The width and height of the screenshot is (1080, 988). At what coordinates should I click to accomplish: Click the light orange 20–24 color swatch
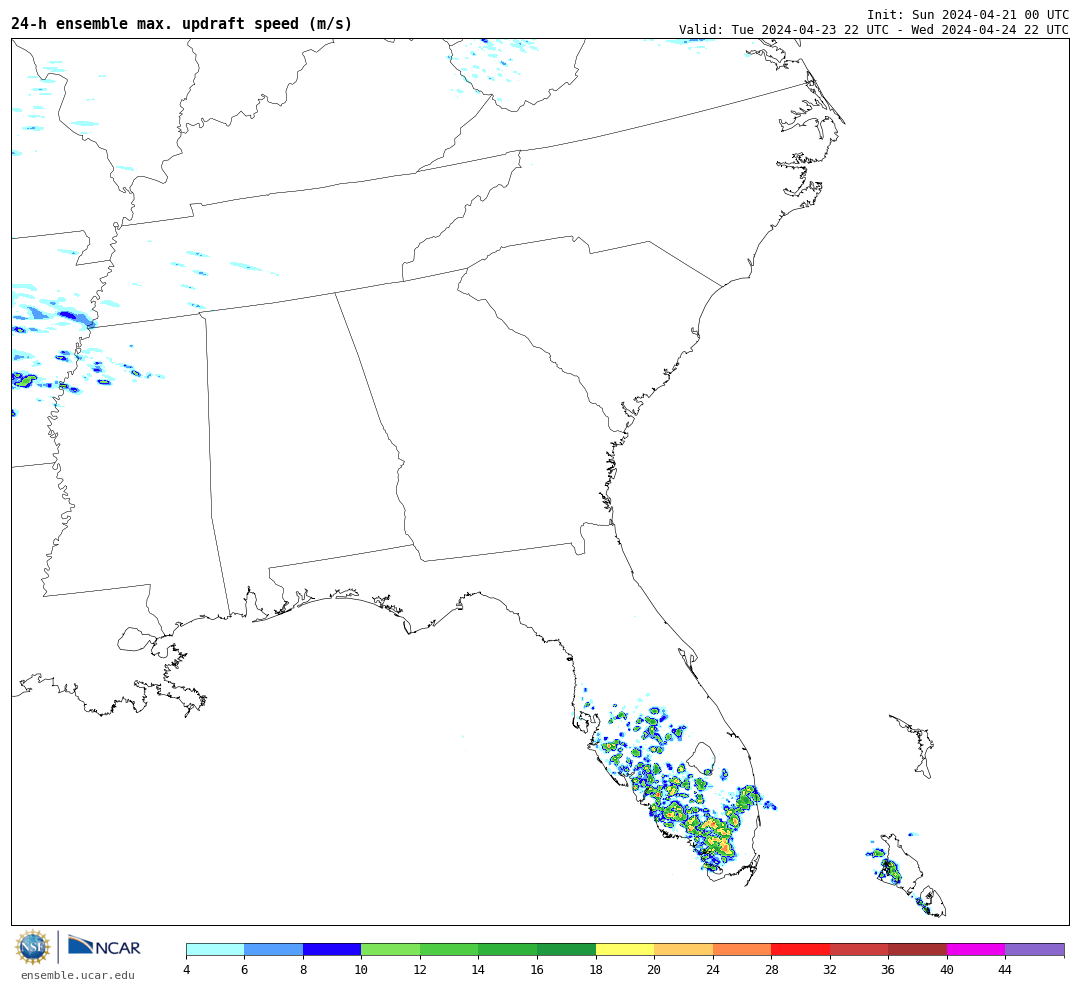coord(683,949)
